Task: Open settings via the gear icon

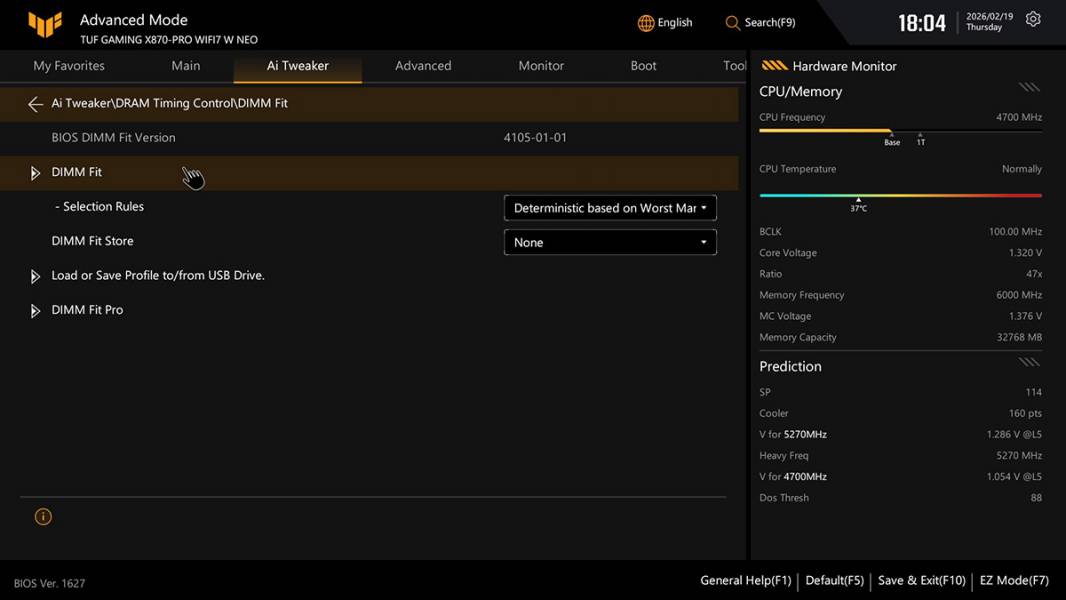Action: coord(1033,20)
